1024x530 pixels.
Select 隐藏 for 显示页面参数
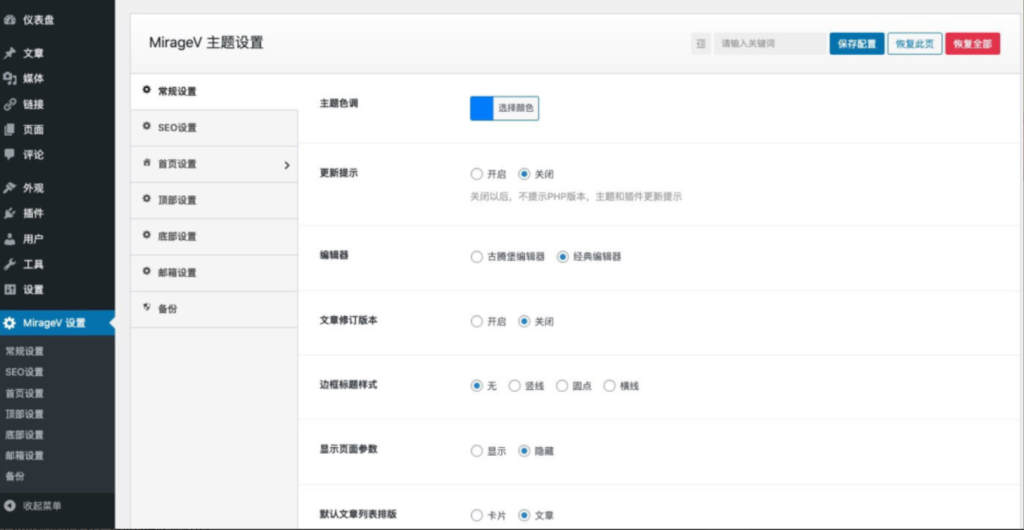click(524, 450)
